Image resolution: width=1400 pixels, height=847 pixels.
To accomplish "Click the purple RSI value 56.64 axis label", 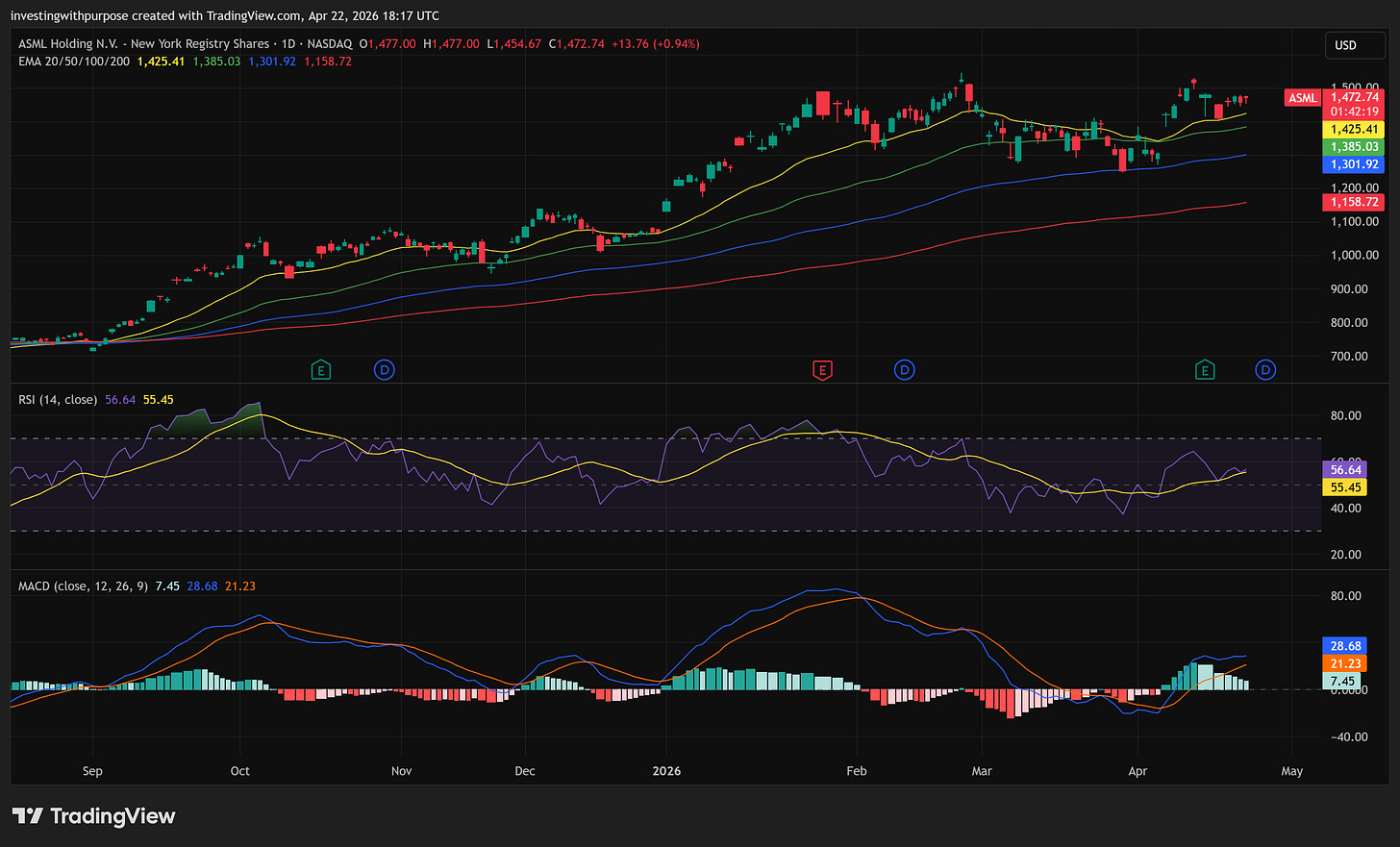I will pyautogui.click(x=1345, y=469).
